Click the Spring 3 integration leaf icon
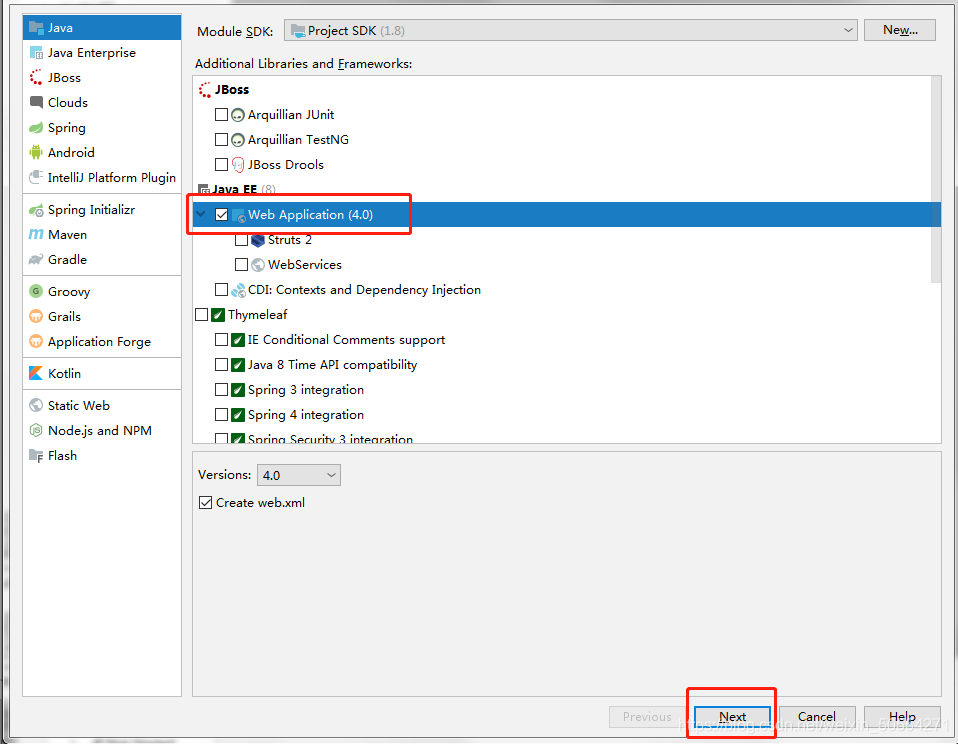 point(238,390)
